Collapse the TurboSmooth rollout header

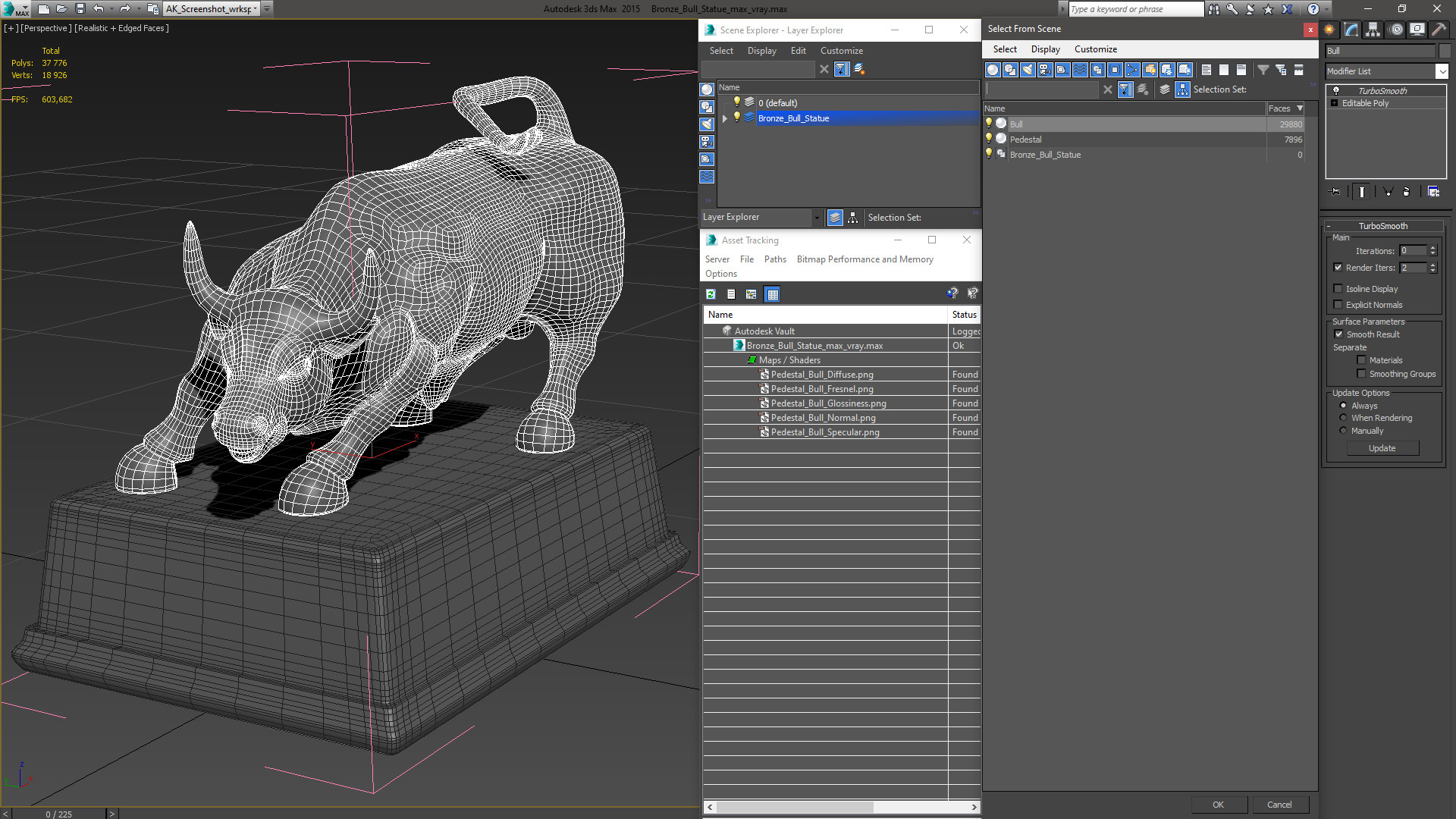pos(1382,226)
